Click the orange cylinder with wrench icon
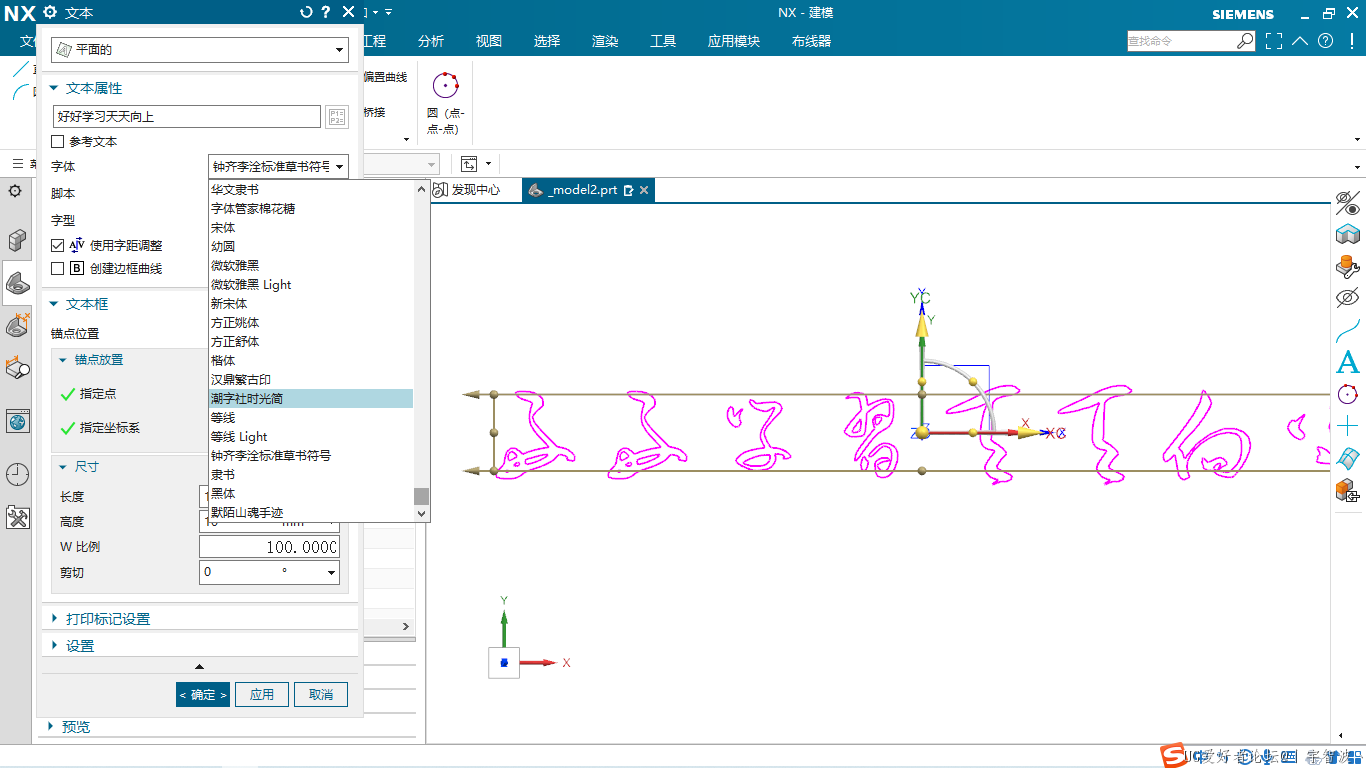Image resolution: width=1366 pixels, height=768 pixels. tap(1348, 267)
